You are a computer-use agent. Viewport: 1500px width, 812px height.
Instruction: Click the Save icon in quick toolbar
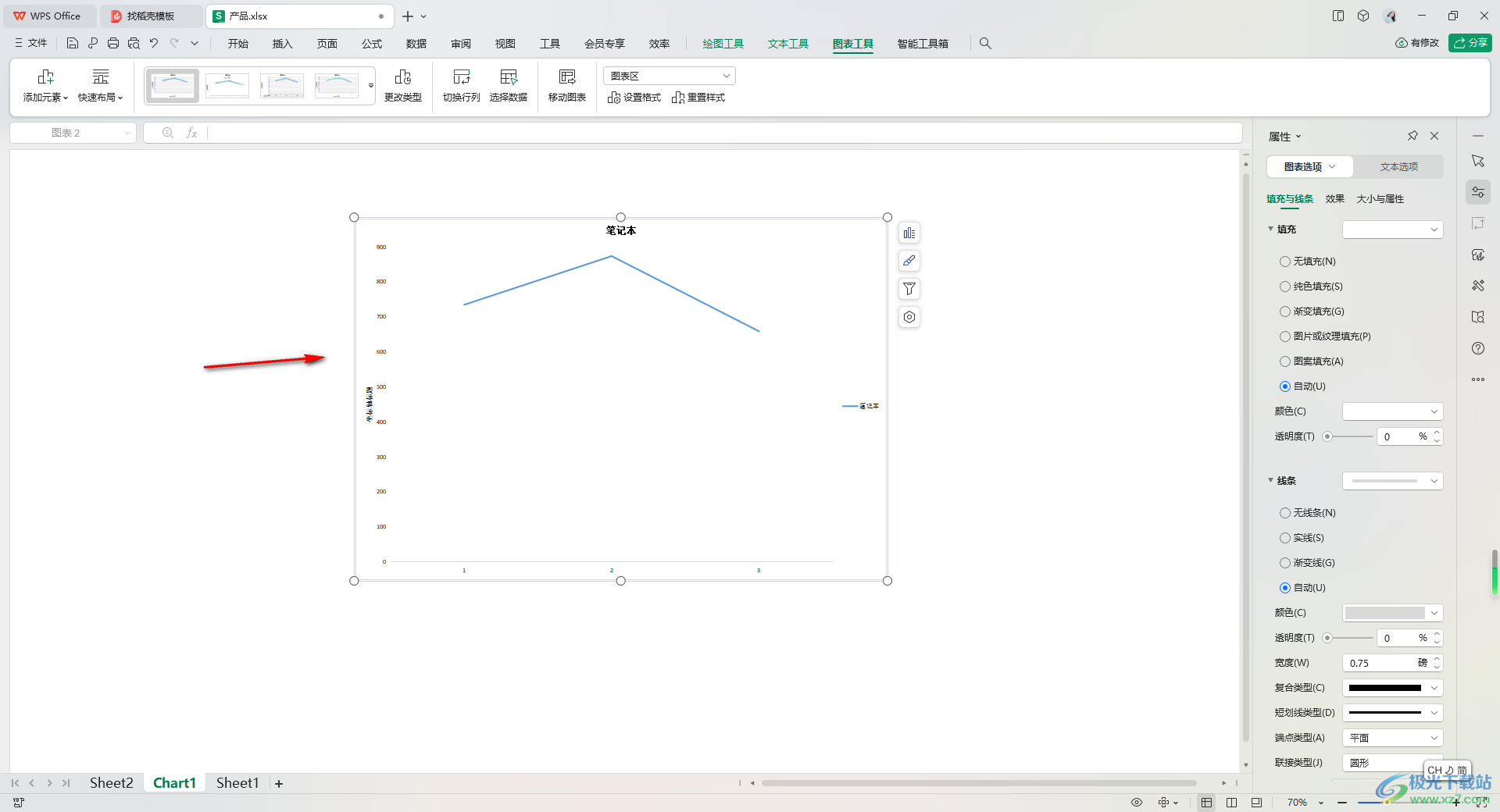(73, 44)
